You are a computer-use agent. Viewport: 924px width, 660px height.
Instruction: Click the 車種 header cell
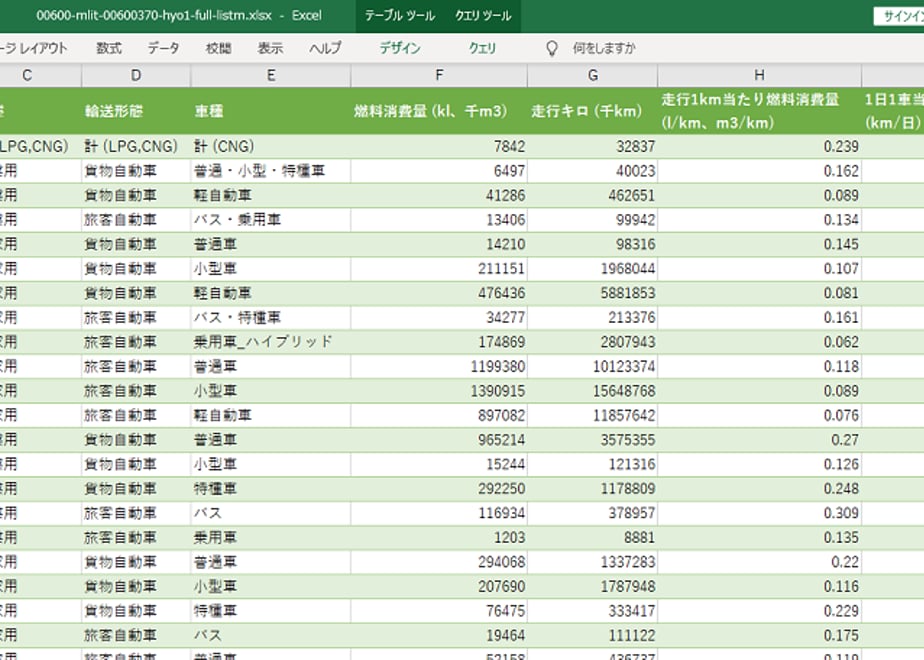pyautogui.click(x=270, y=111)
